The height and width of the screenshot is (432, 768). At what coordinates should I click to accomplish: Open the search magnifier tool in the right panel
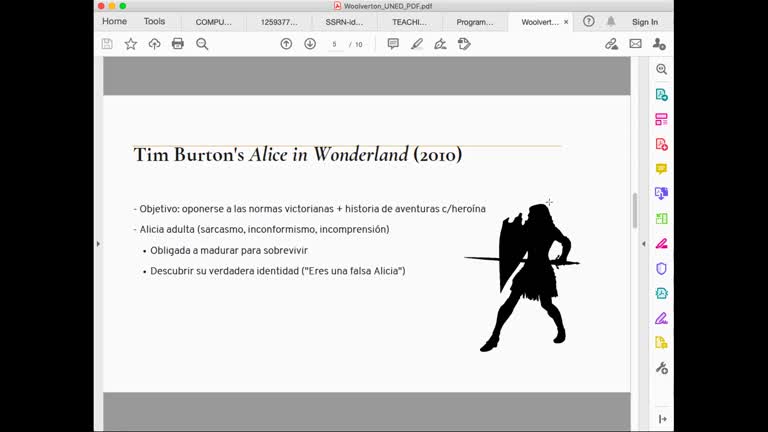[661, 70]
